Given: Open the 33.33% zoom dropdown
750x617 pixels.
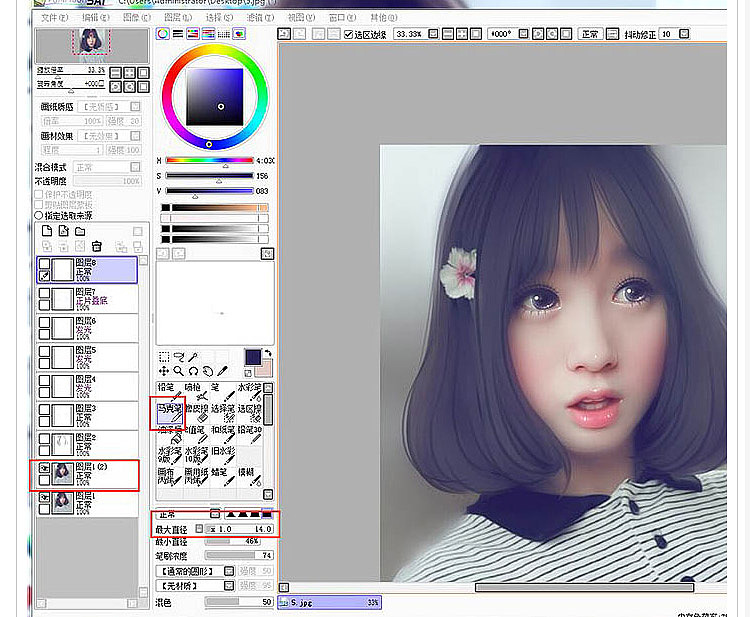Looking at the screenshot, I should pyautogui.click(x=433, y=34).
